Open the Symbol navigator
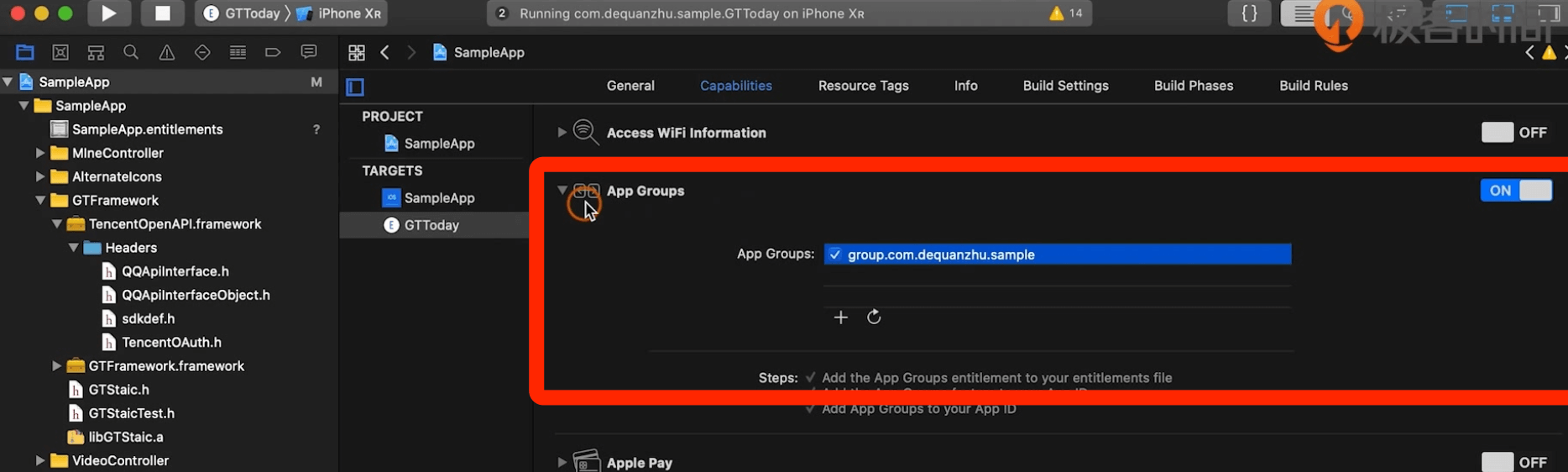This screenshot has width=1568, height=472. click(x=96, y=52)
